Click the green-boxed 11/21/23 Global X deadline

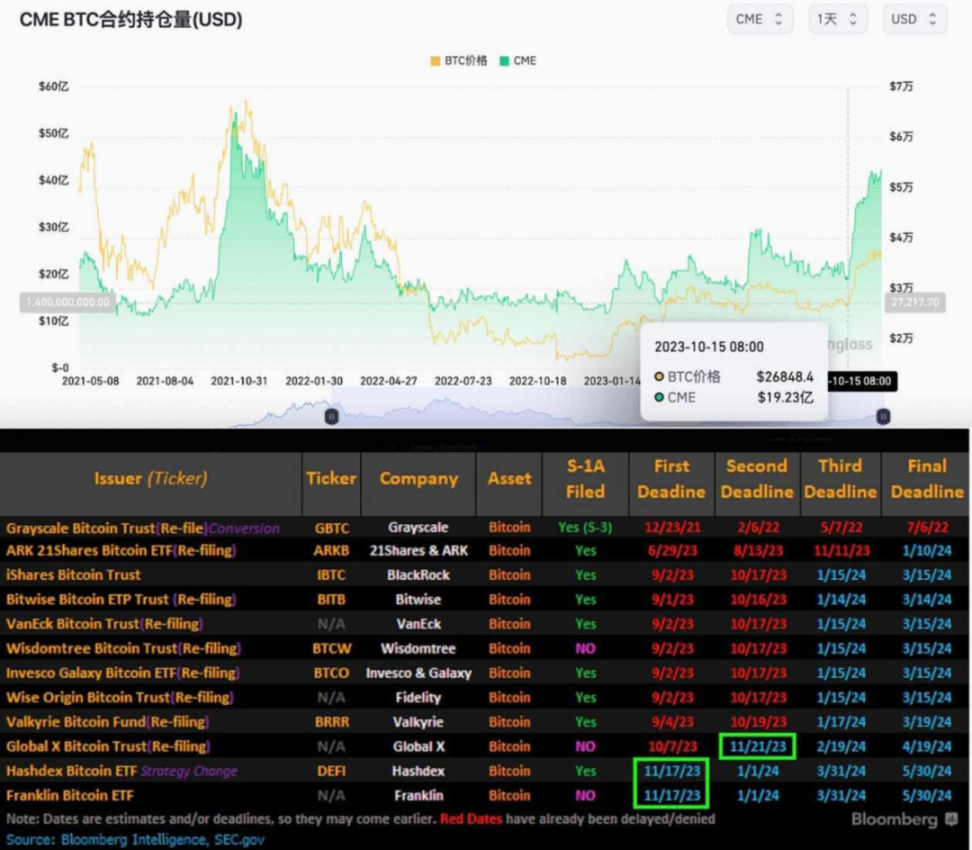756,746
